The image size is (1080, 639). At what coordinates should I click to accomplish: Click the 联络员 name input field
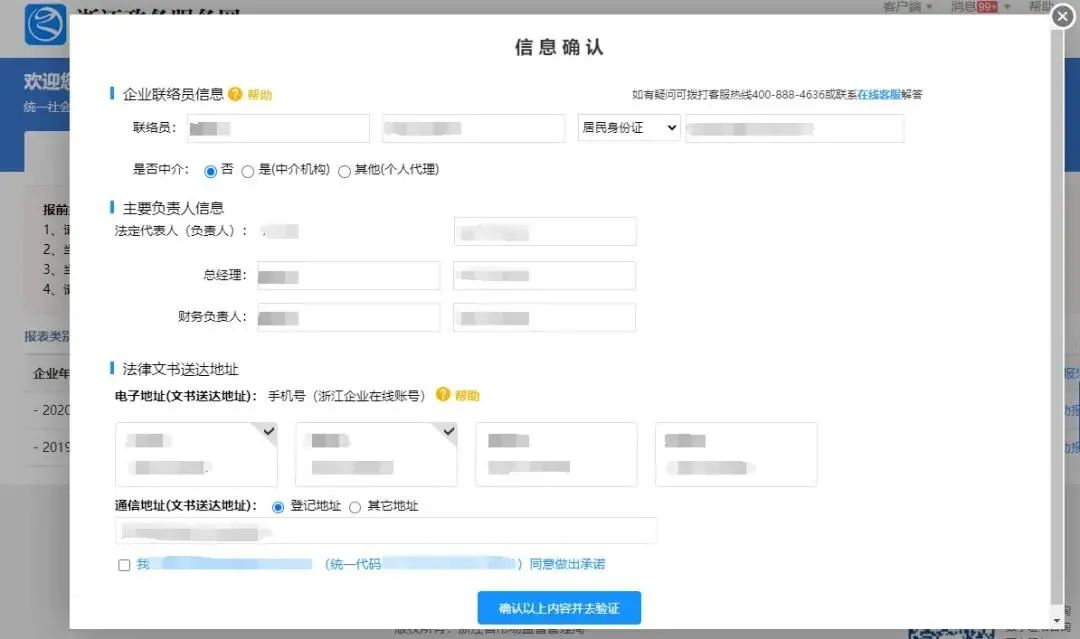tap(278, 127)
